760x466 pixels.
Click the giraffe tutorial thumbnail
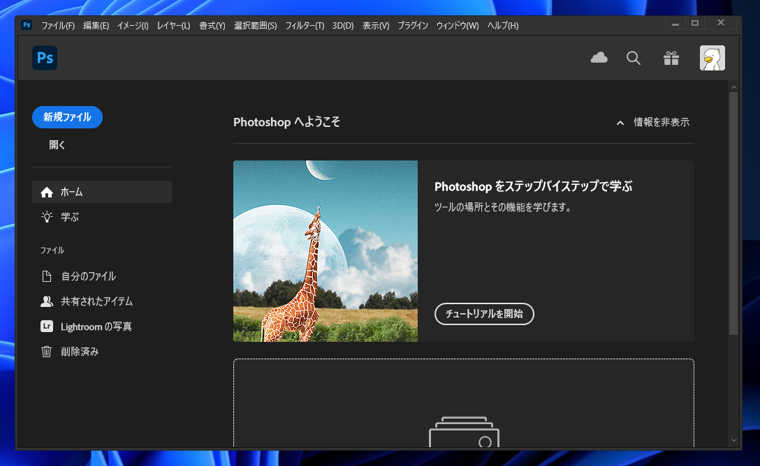[325, 251]
